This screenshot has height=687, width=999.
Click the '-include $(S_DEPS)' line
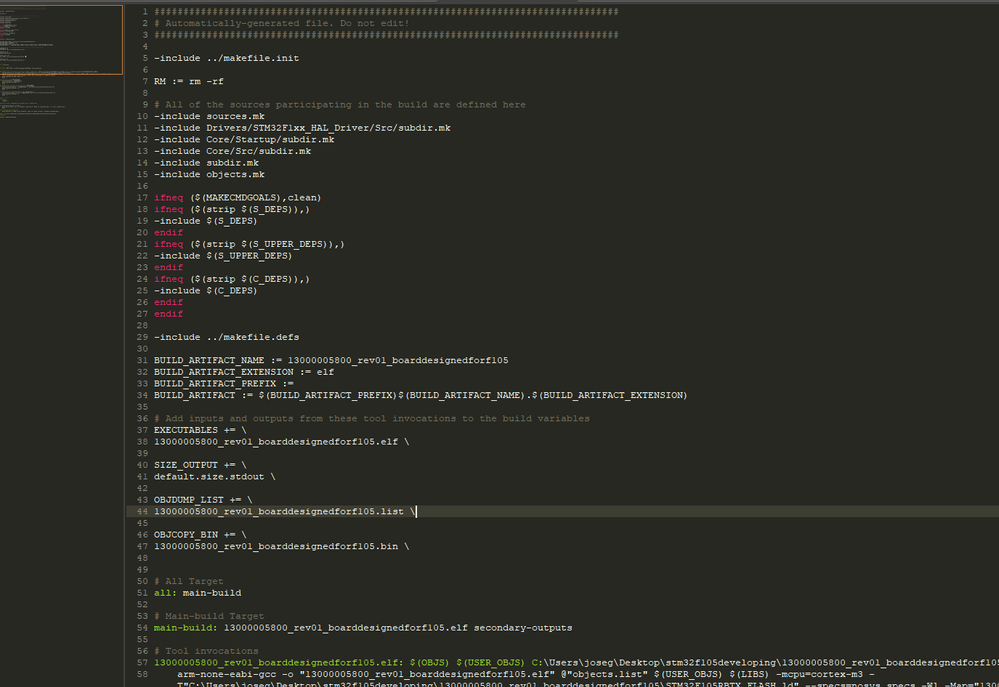[x=206, y=221]
